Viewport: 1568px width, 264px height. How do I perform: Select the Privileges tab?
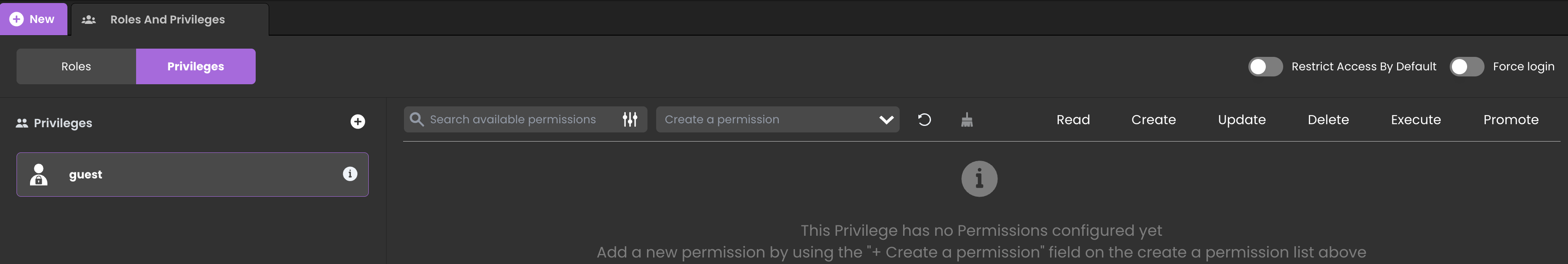195,66
